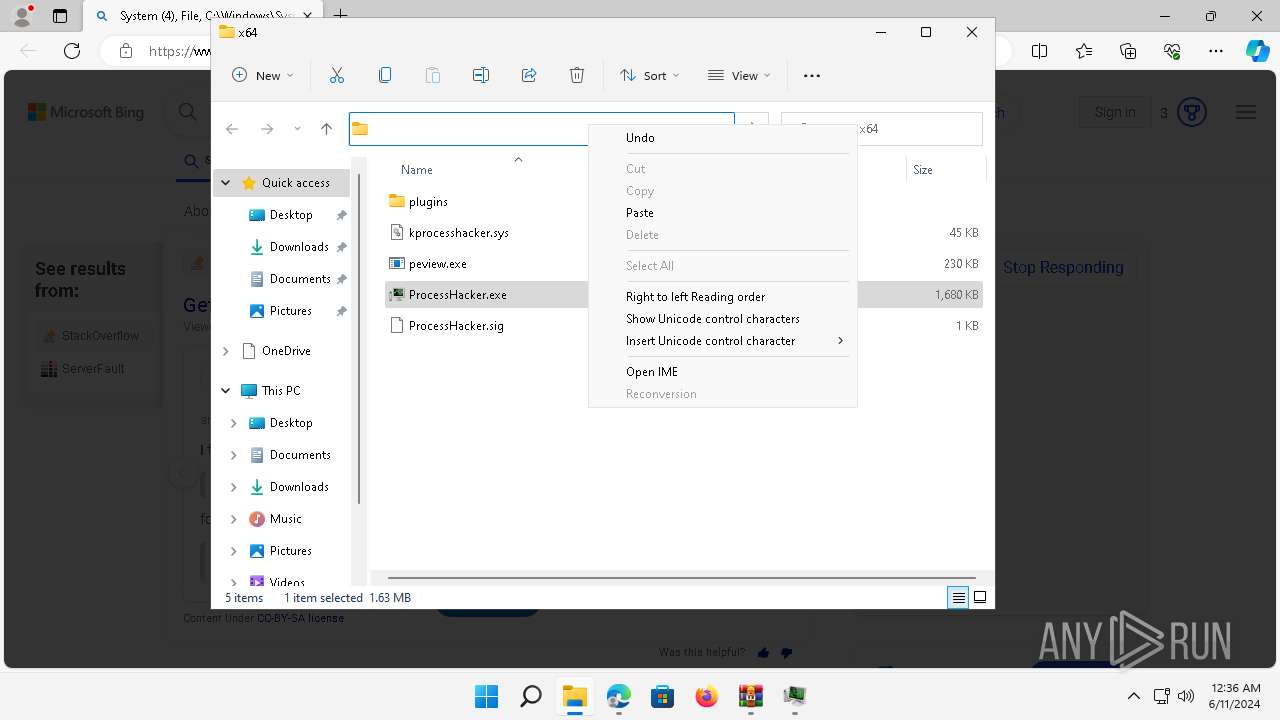Select Pictures in Quick access
This screenshot has height=720, width=1280.
[x=291, y=311]
